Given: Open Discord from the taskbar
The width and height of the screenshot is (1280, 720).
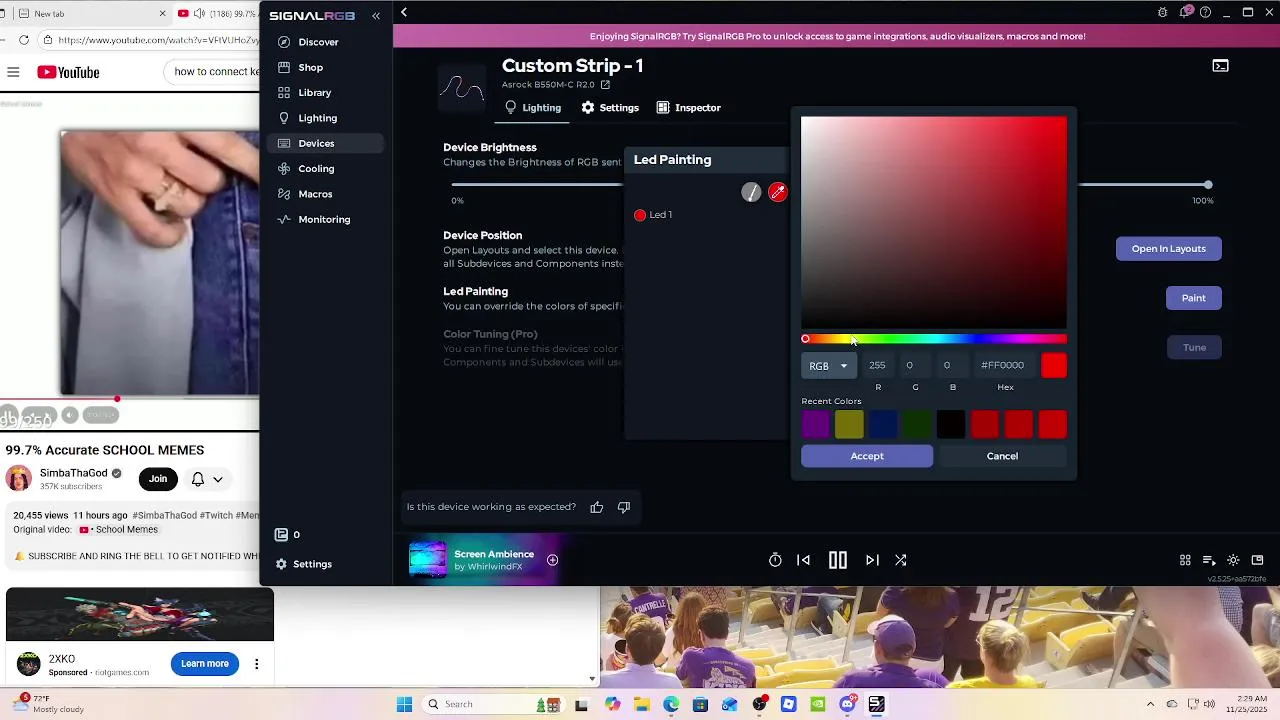Looking at the screenshot, I should tap(847, 704).
